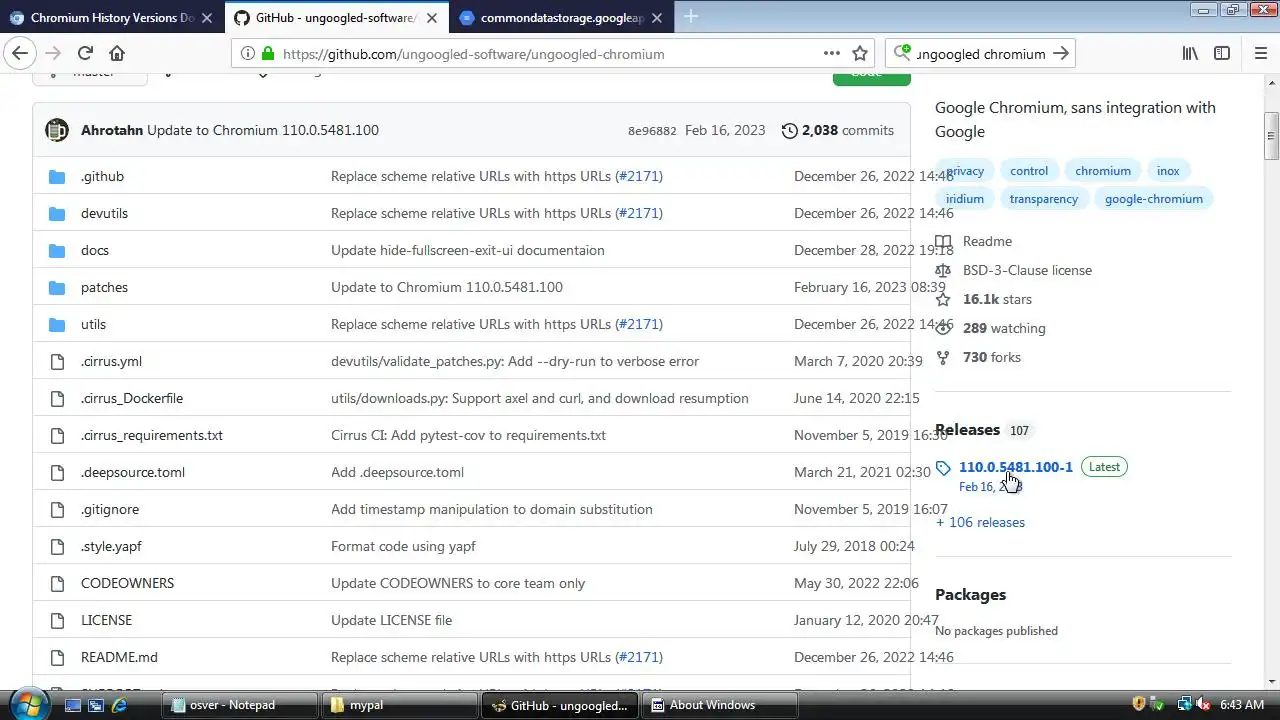This screenshot has width=1280, height=720.
Task: Click the Readme book icon
Action: click(x=943, y=242)
